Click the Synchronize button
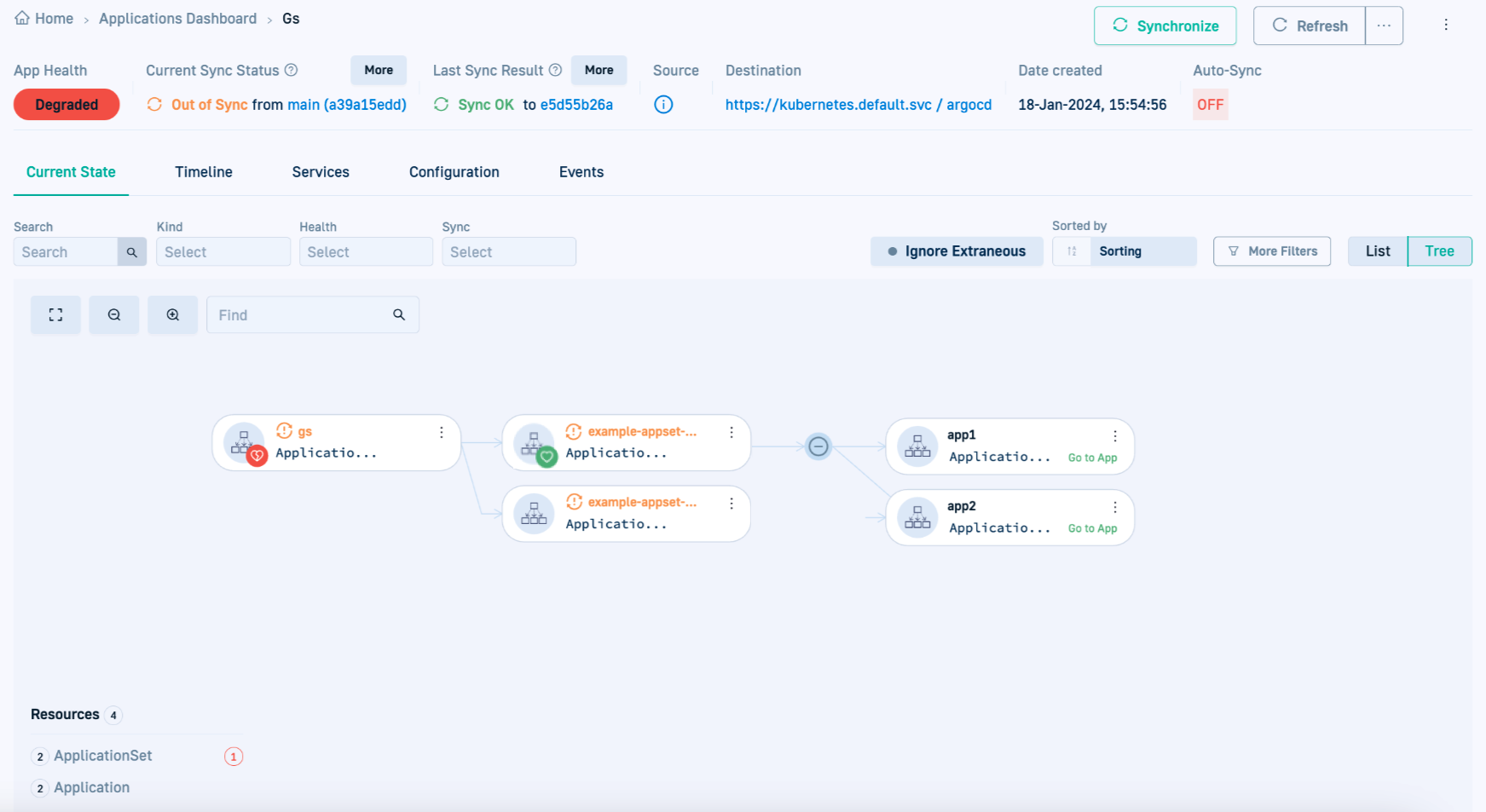 pyautogui.click(x=1165, y=26)
